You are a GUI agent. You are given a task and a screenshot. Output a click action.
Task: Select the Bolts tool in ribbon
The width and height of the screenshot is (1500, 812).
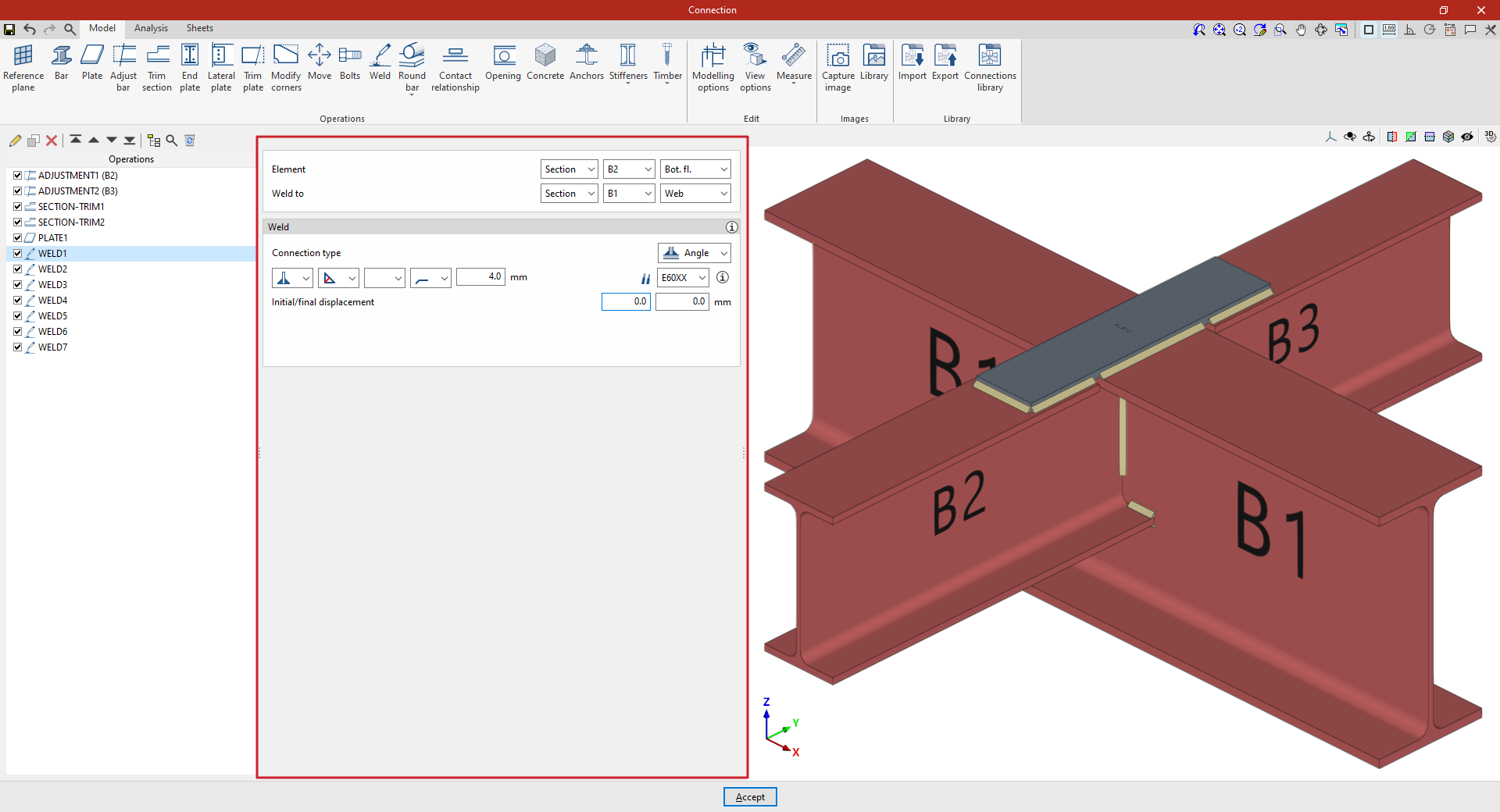click(x=350, y=62)
